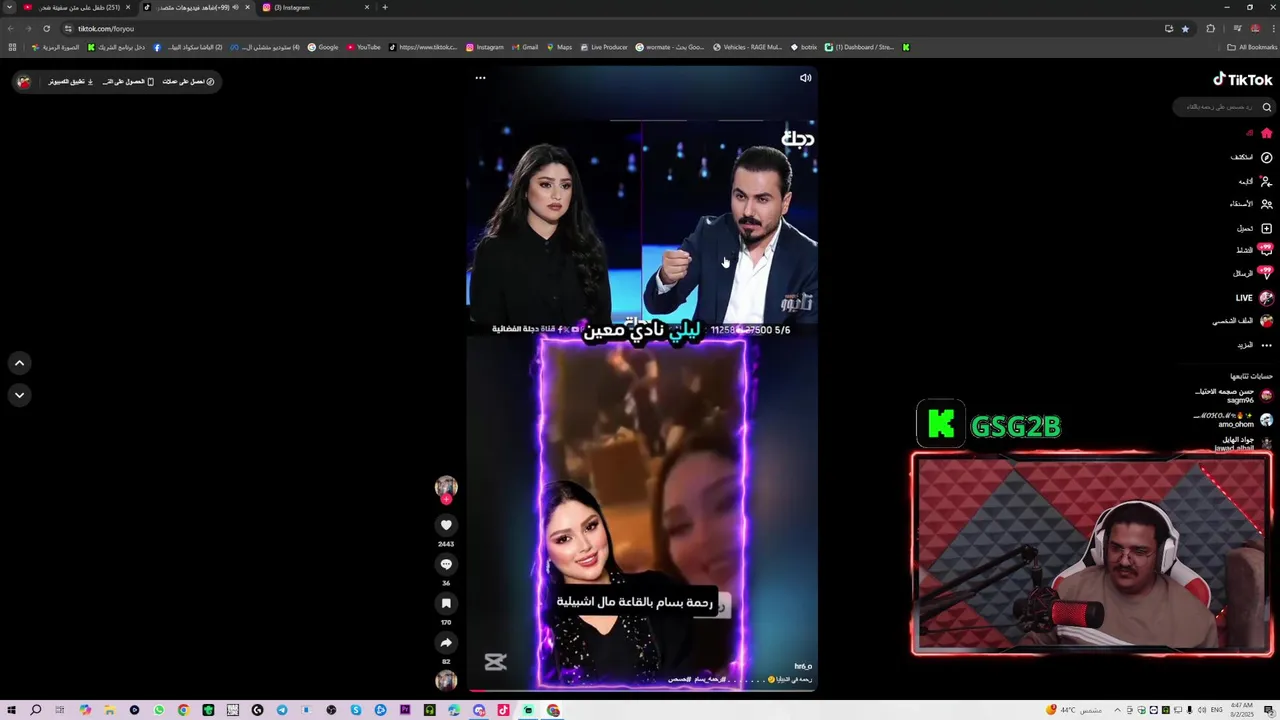Click the desktop app download pill button
Image resolution: width=1280 pixels, height=720 pixels.
(71, 81)
